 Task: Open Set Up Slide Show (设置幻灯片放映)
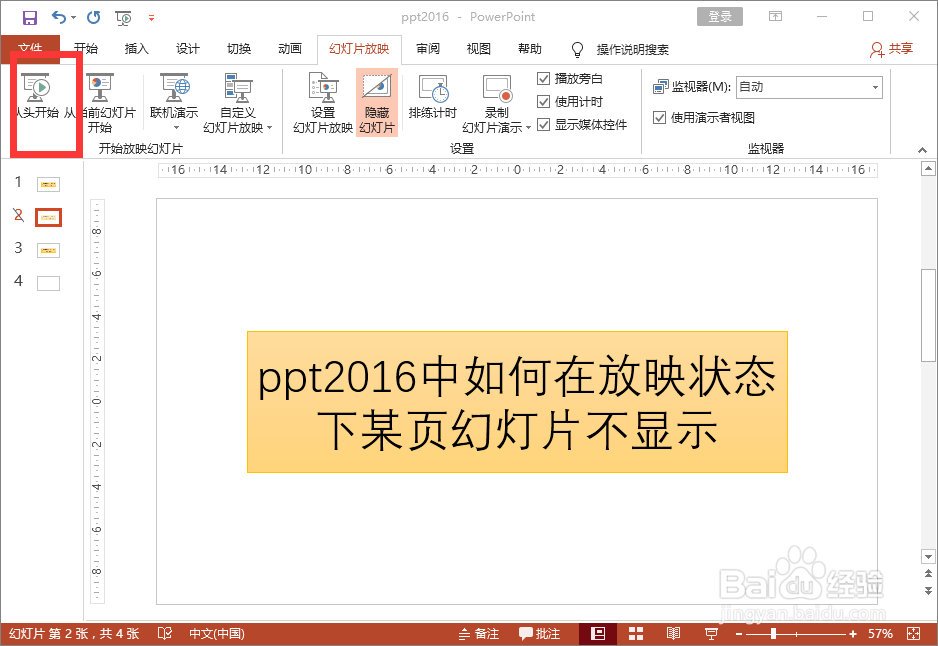(323, 103)
